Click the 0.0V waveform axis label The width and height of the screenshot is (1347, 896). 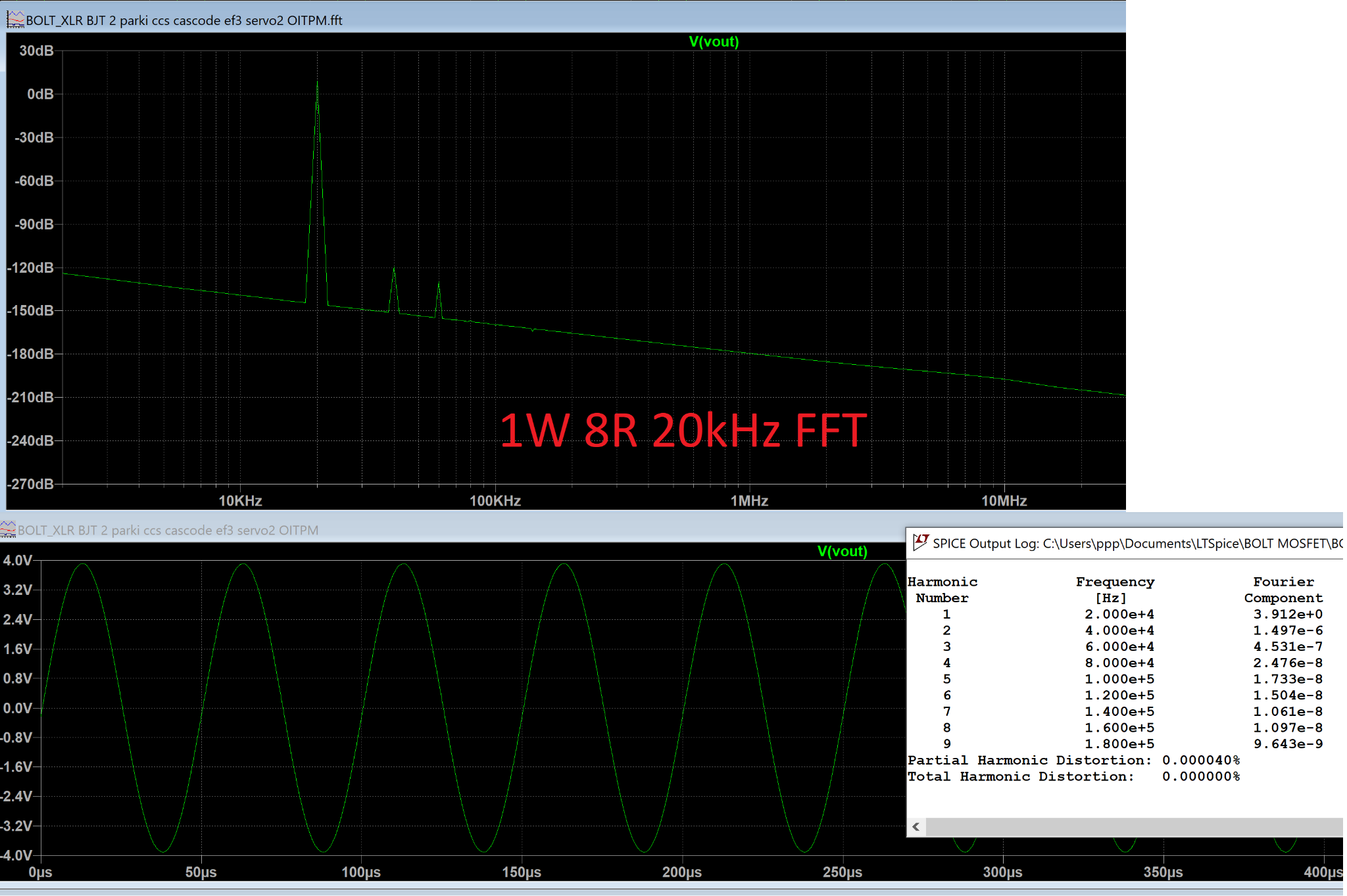17,708
